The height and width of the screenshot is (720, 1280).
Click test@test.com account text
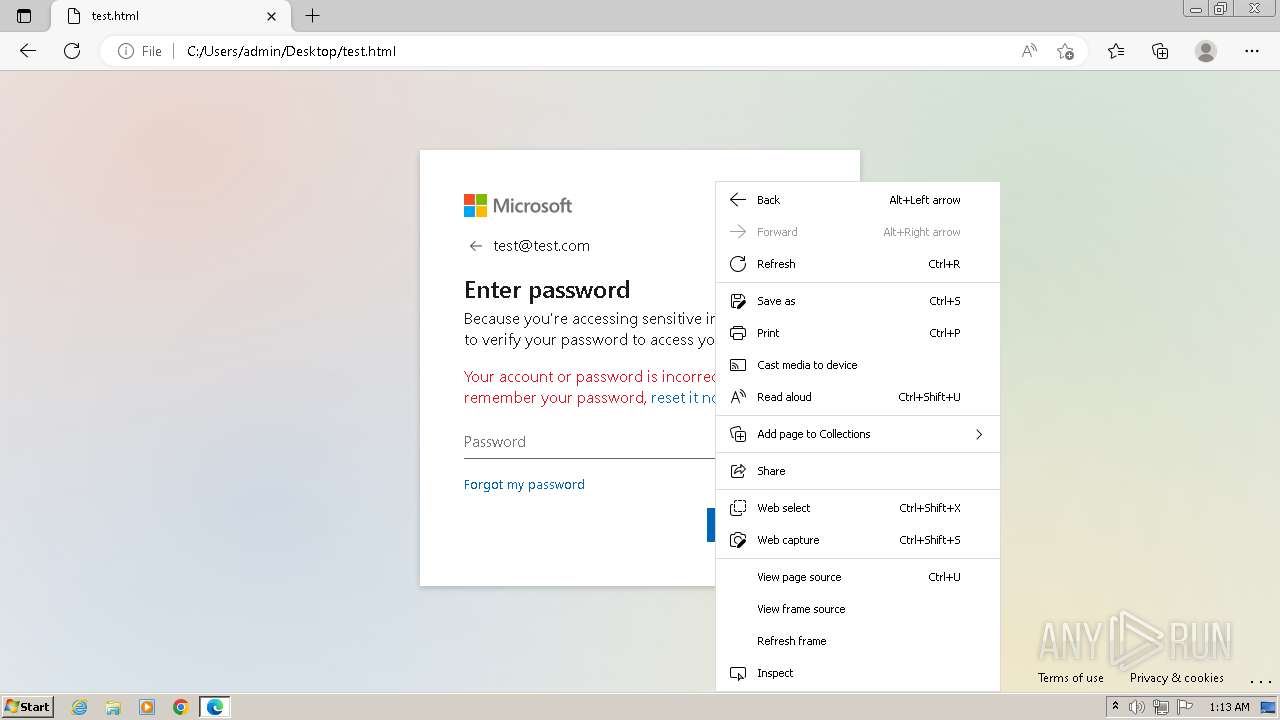pos(541,246)
